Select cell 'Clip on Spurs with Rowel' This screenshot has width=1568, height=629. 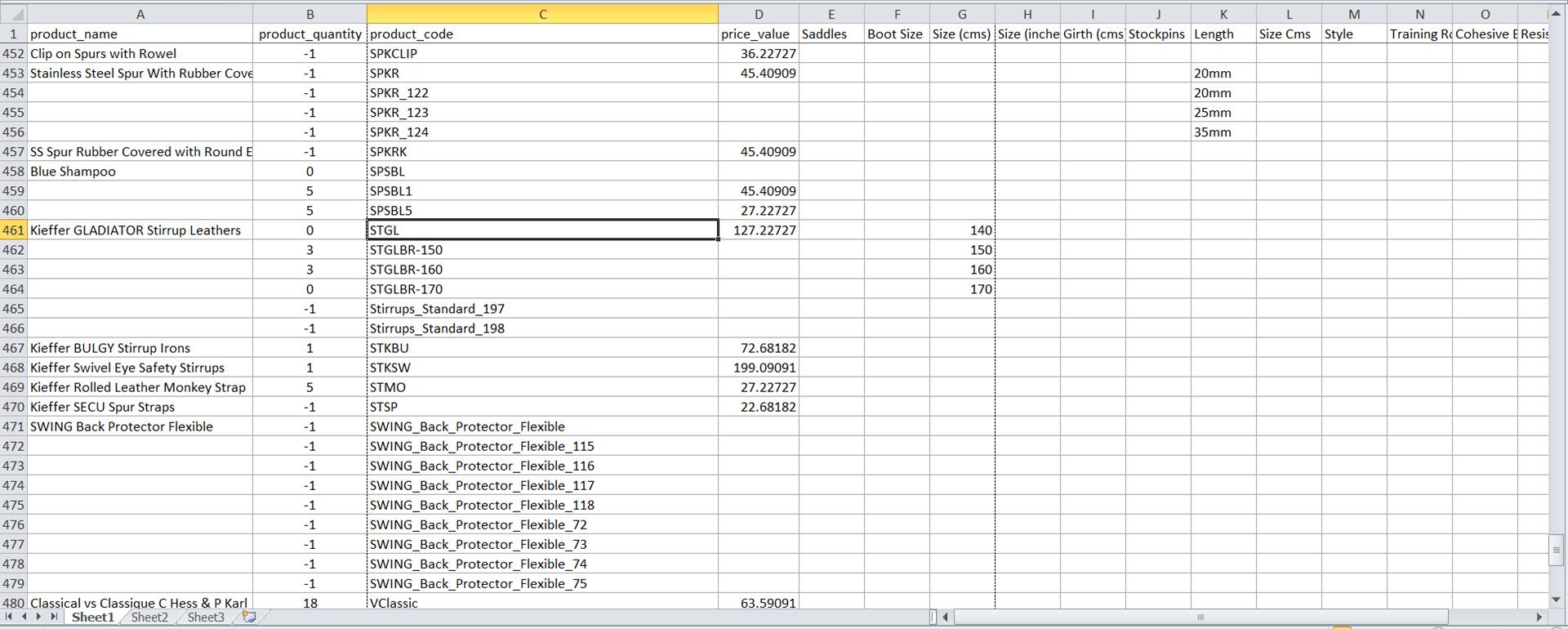pyautogui.click(x=140, y=54)
